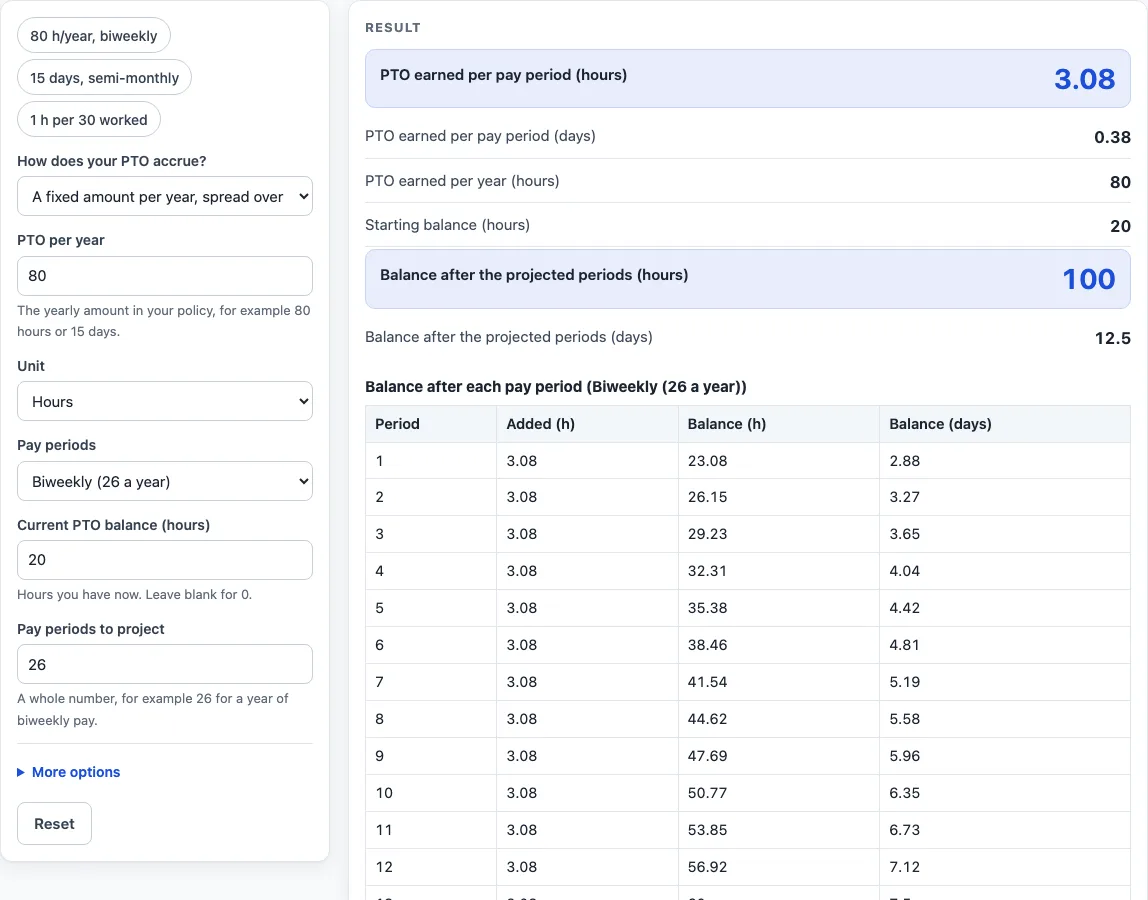Click the Period column header
This screenshot has width=1148, height=900.
pos(431,424)
